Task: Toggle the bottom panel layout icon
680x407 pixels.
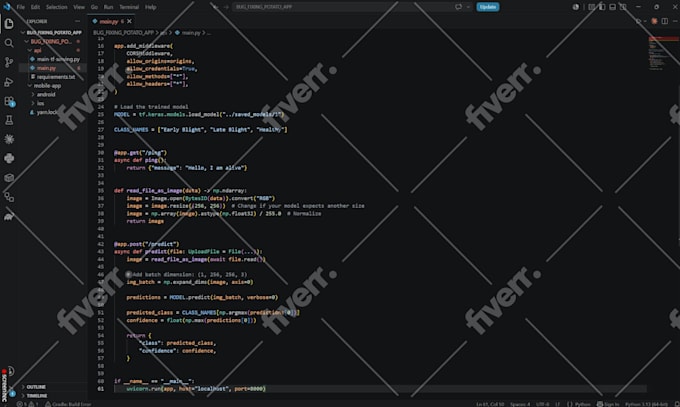Action: [612, 7]
